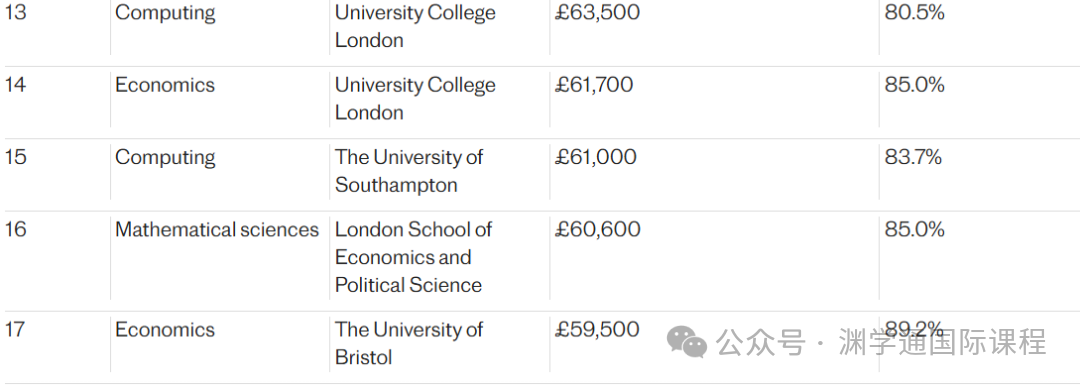
Task: Open The University of Bristol entry
Action: [x=409, y=343]
